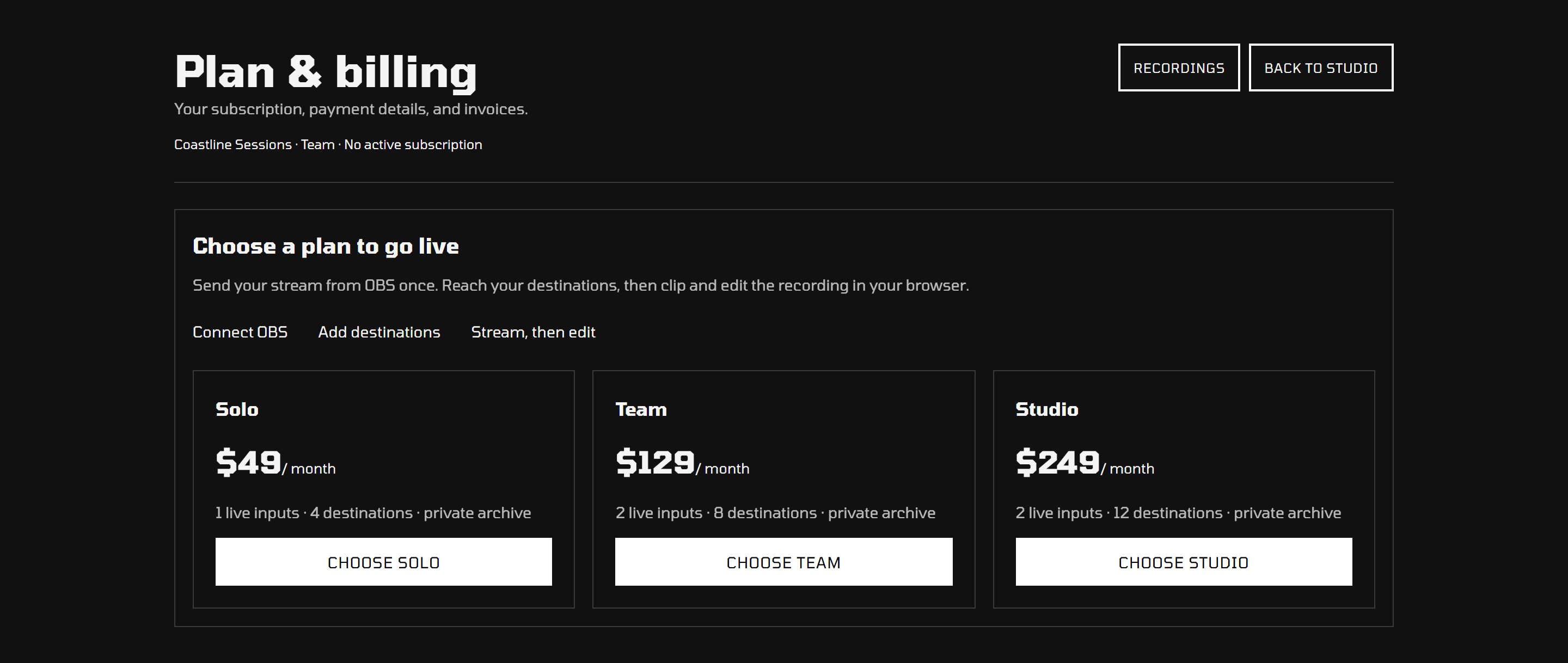Go back to studio
Viewport: 1568px width, 663px height.
[x=1321, y=67]
